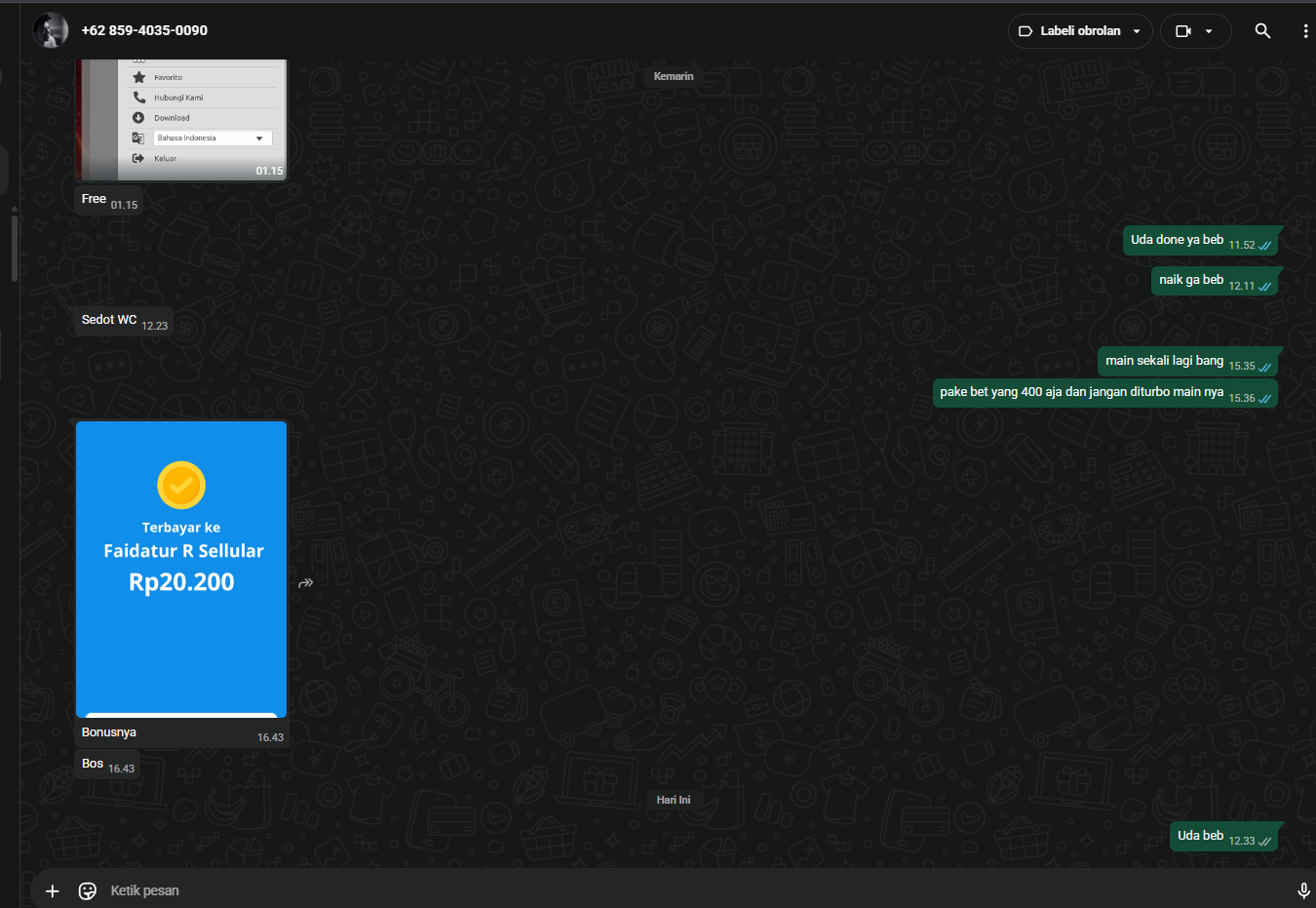
Task: Open the three-dot chat menu
Action: tap(1305, 31)
